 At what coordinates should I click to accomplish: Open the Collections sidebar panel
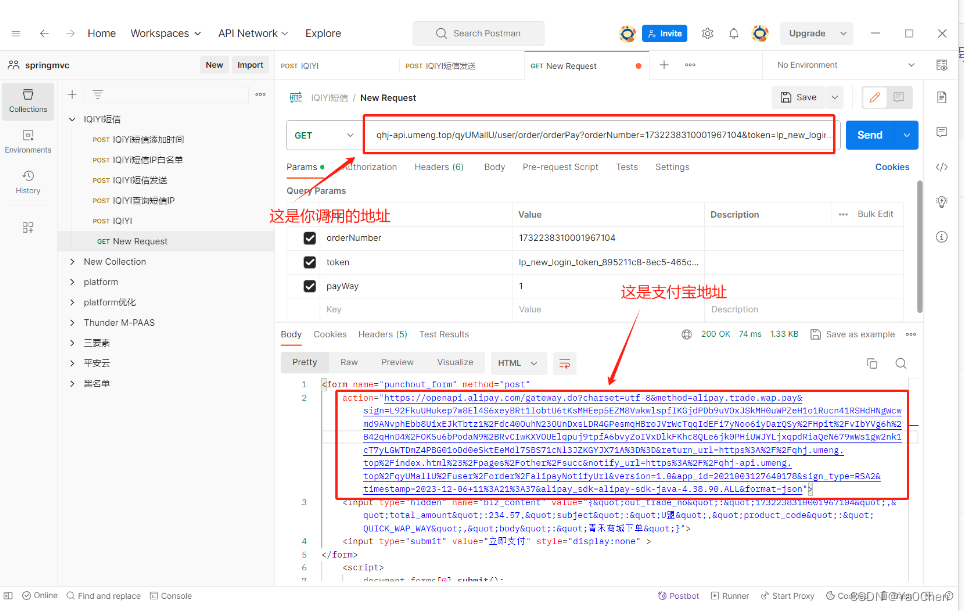click(x=28, y=101)
